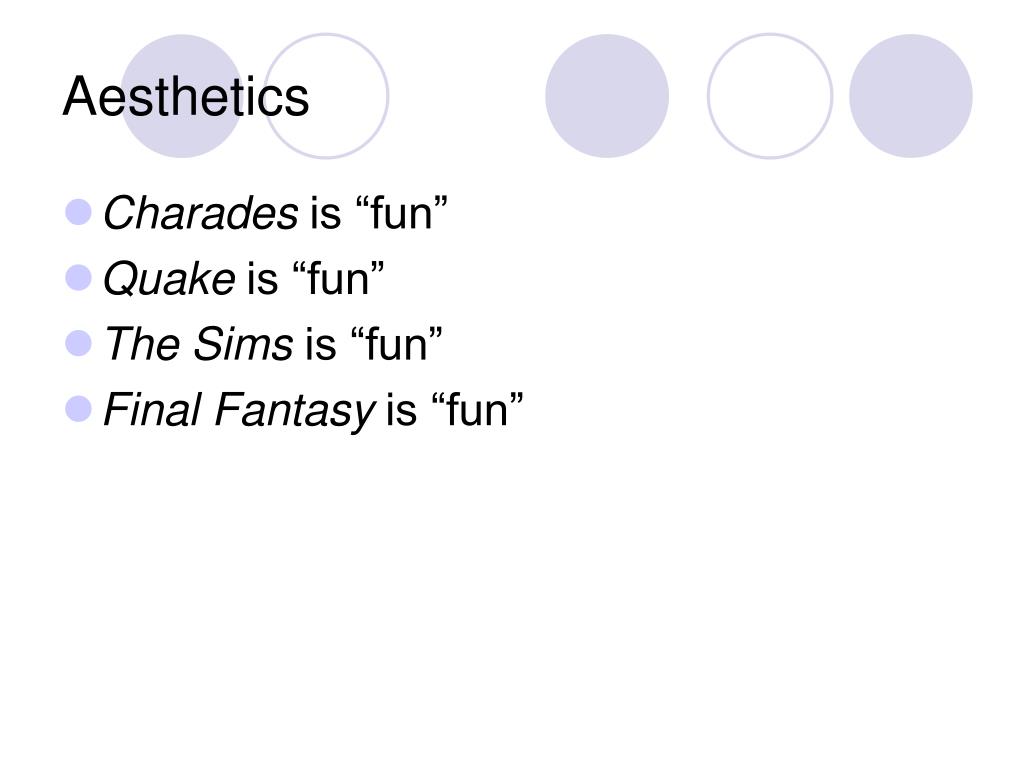Viewport: 1024px width, 768px height.
Task: Click the bullet next to Final Fantasy
Action: (78, 408)
